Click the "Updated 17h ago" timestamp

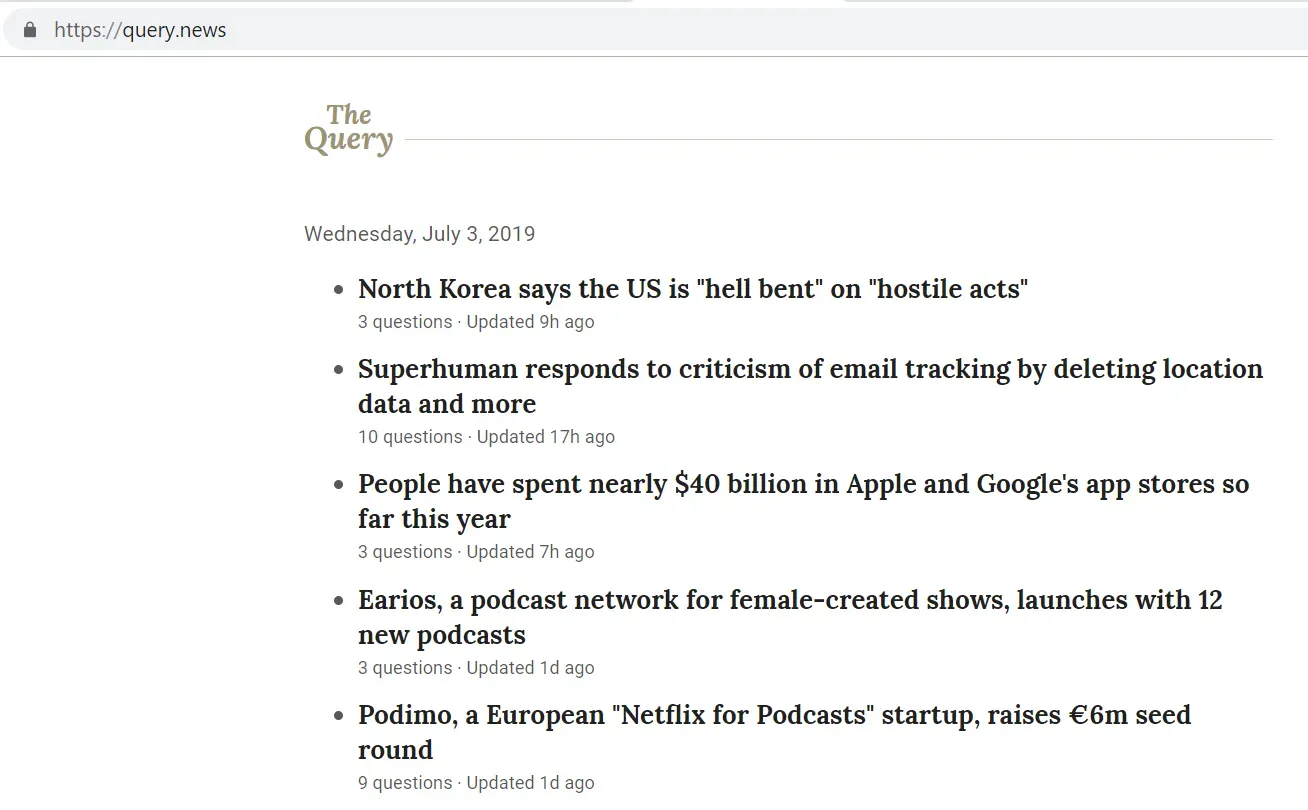pyautogui.click(x=545, y=437)
